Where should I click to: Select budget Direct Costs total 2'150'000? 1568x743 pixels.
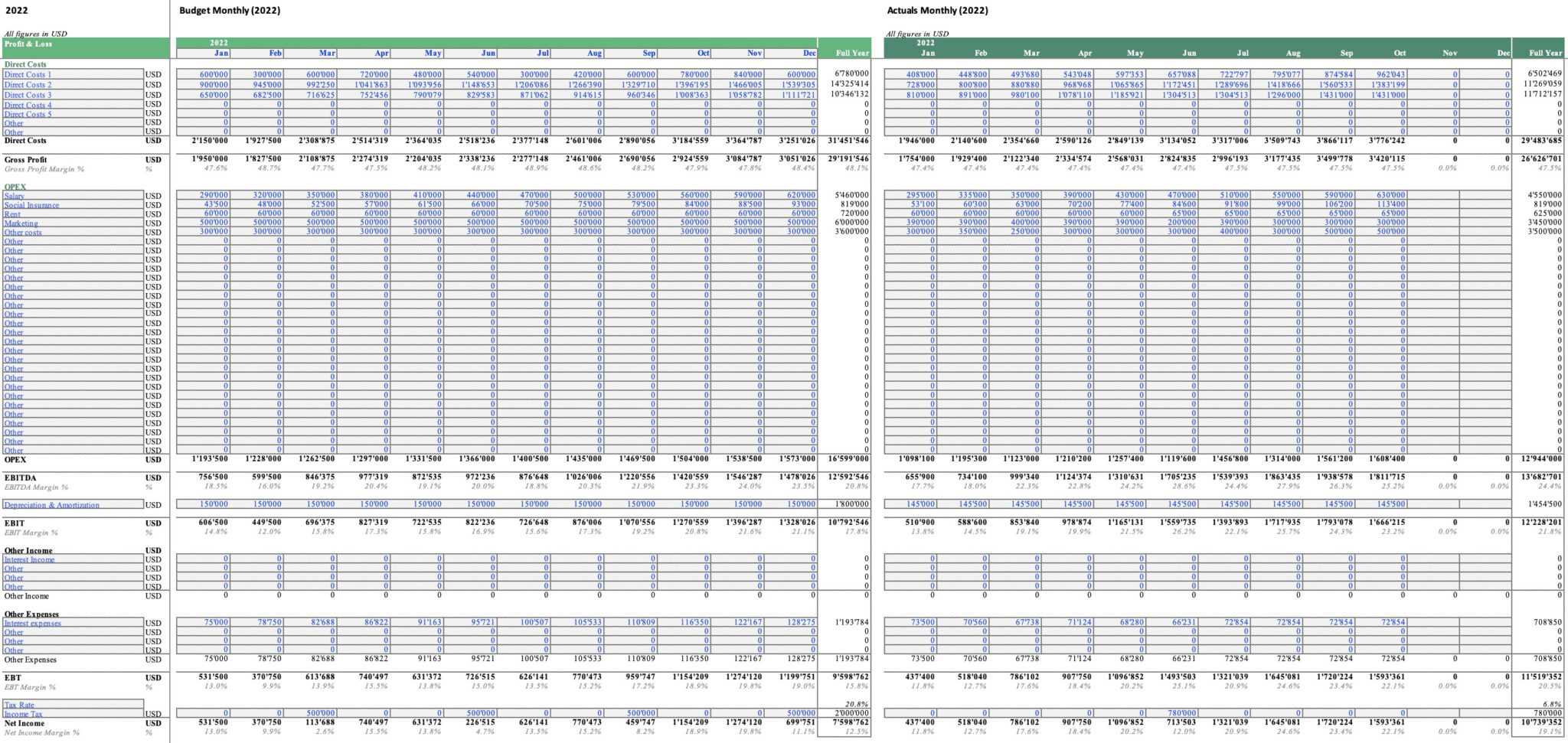(210, 141)
